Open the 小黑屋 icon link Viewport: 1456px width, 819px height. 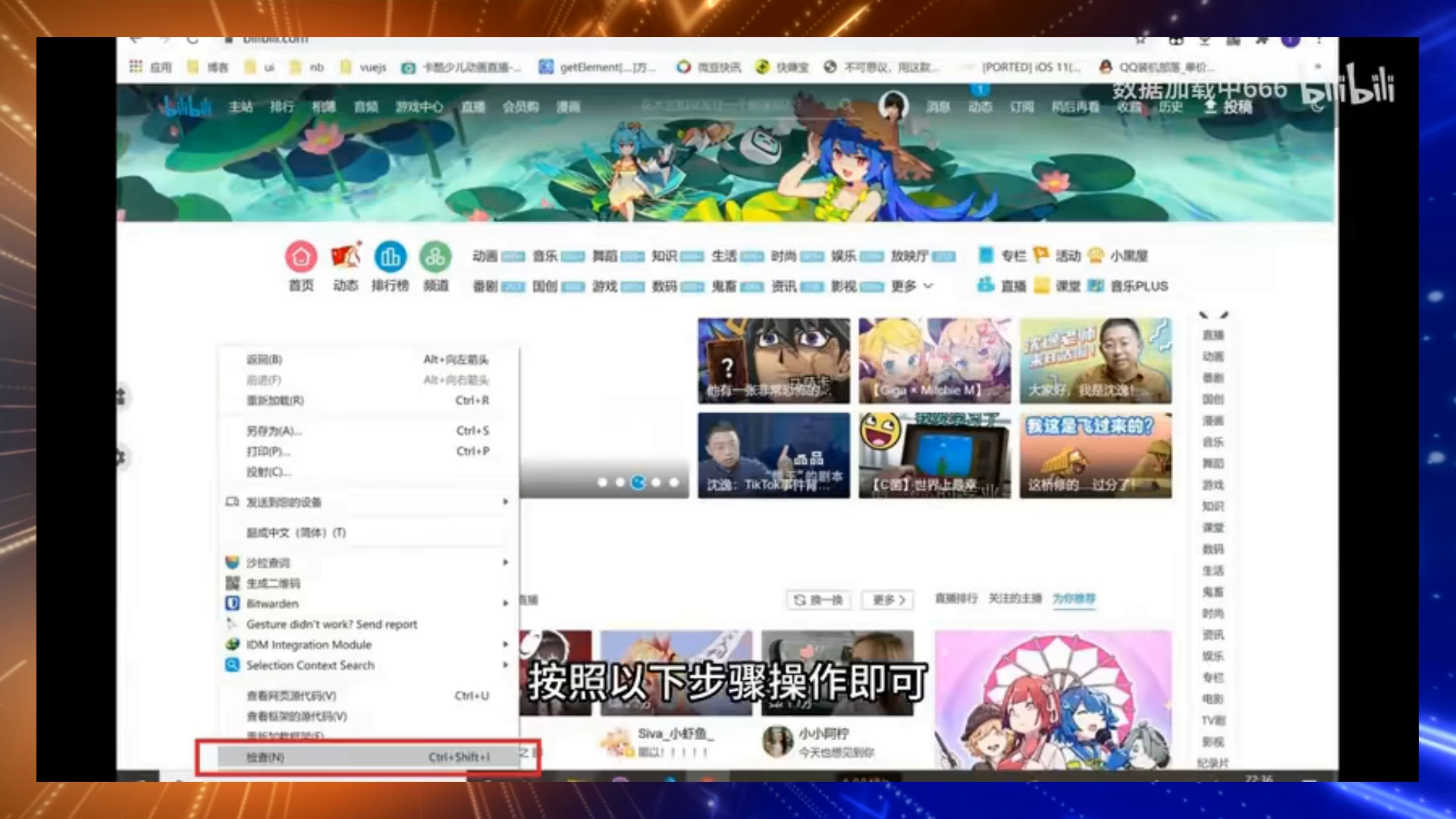[x=1118, y=256]
